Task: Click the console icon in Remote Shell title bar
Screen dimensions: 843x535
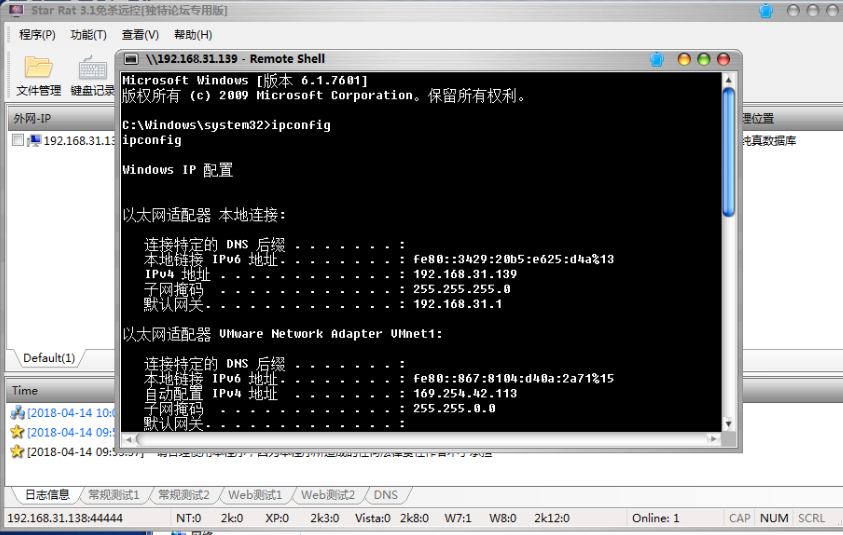Action: 131,59
